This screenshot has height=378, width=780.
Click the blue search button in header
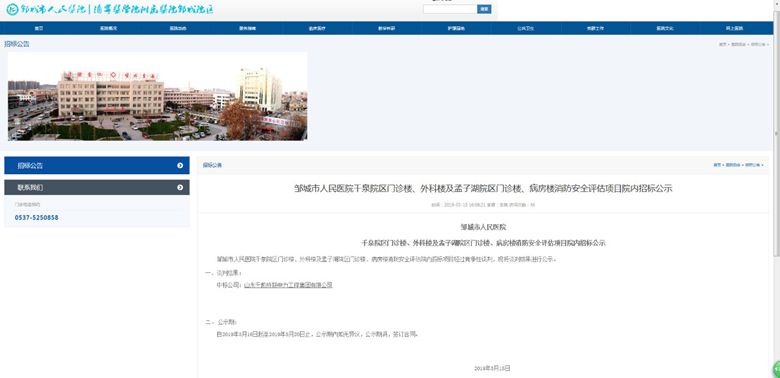click(x=484, y=9)
